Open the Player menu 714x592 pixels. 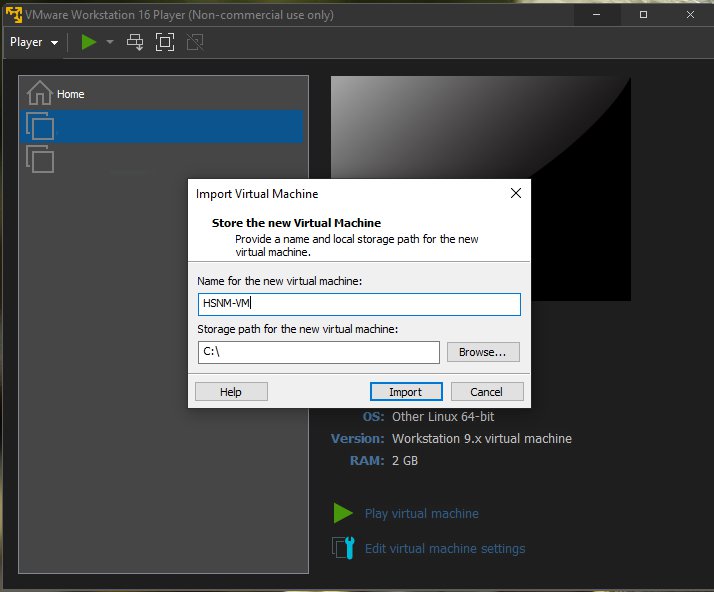(33, 42)
